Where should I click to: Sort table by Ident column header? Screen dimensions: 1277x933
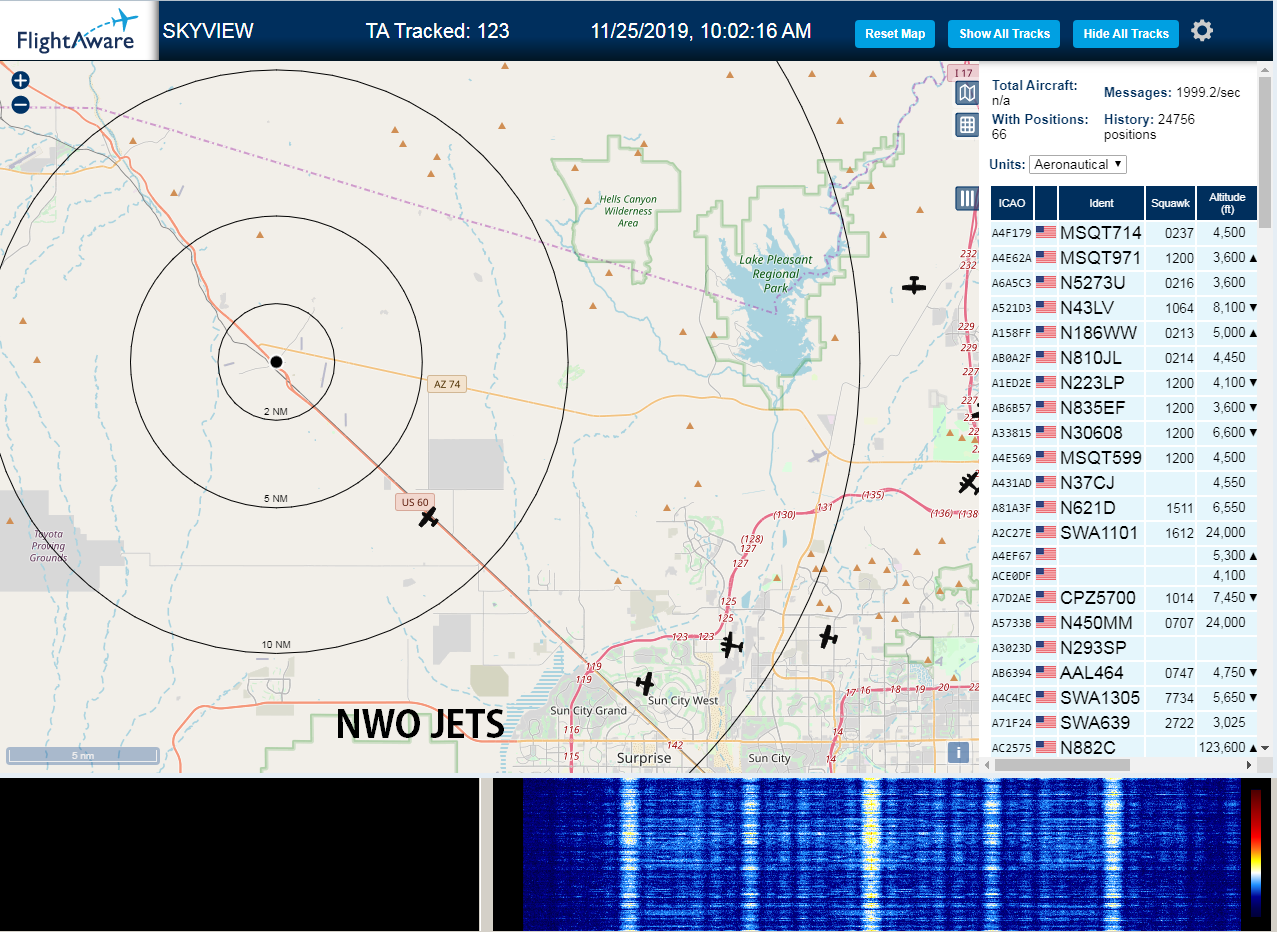coord(1101,203)
